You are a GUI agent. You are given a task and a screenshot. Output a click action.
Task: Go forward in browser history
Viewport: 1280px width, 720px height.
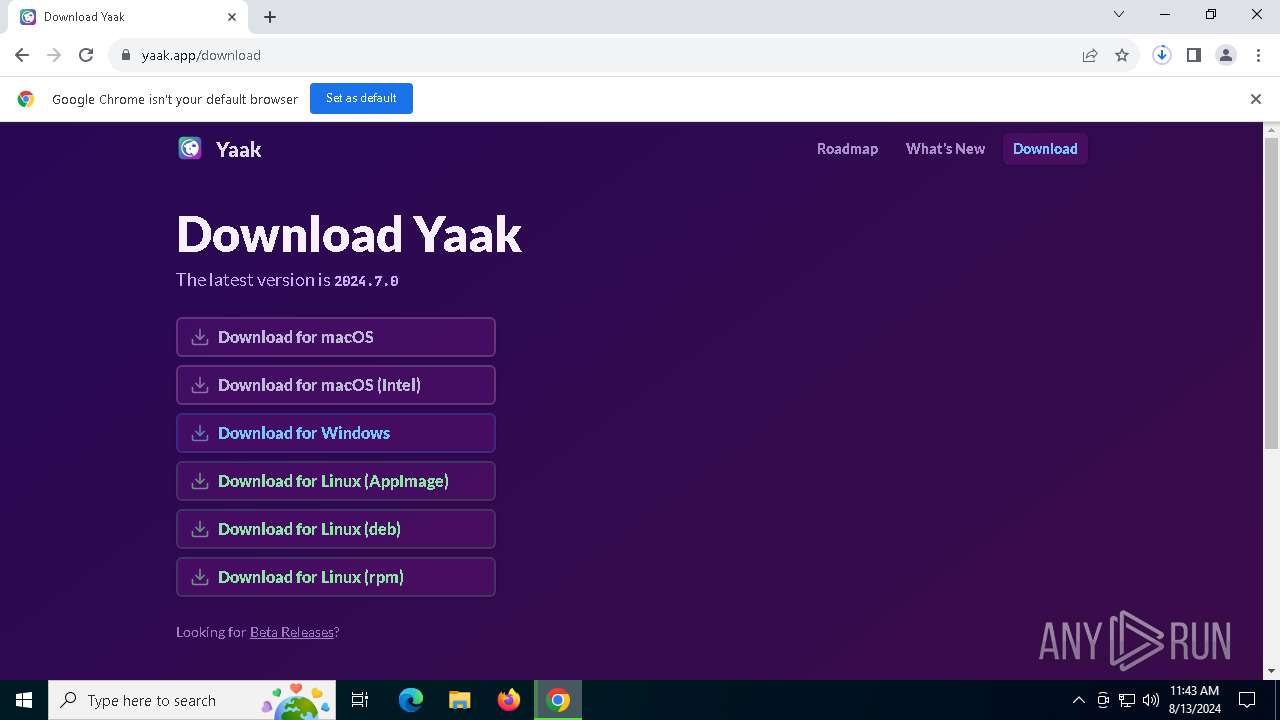click(54, 55)
